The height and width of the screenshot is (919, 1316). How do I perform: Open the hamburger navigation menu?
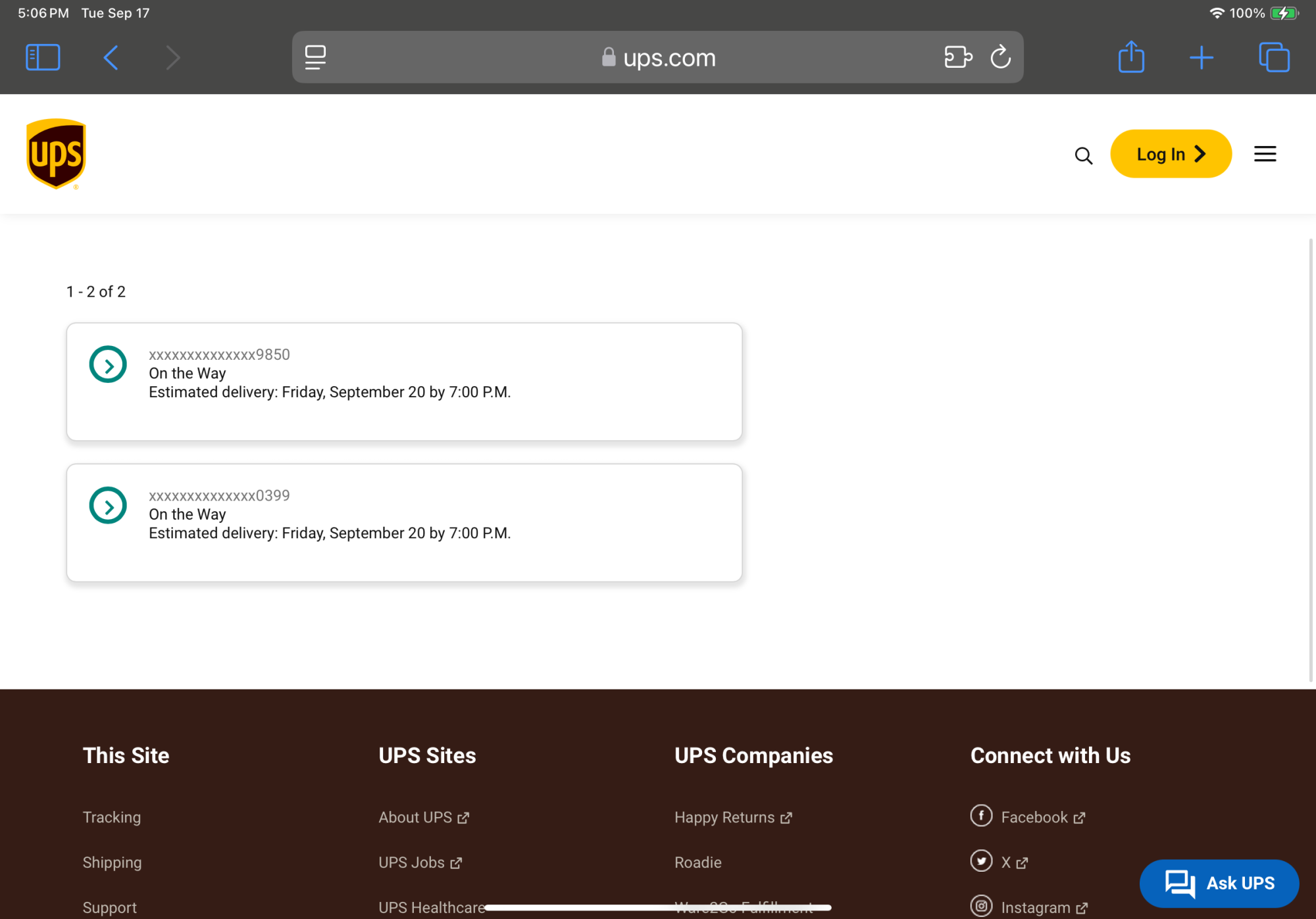[x=1265, y=154]
